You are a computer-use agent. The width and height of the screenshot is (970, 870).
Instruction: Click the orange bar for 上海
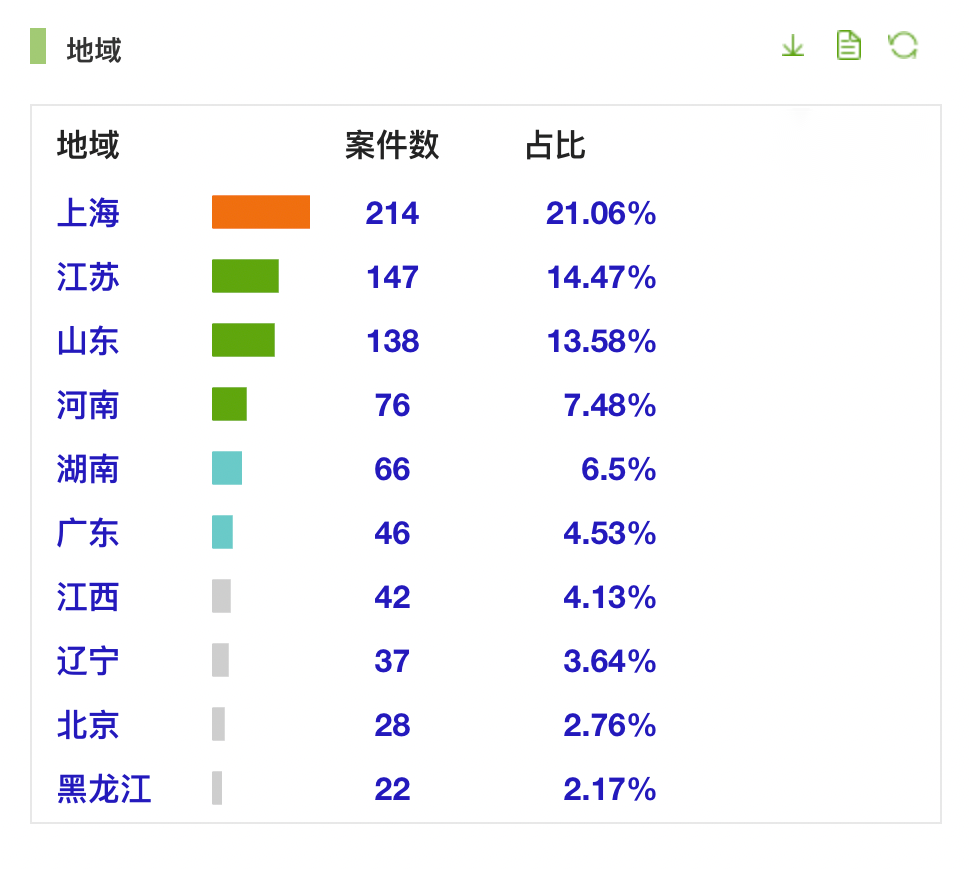pos(260,212)
